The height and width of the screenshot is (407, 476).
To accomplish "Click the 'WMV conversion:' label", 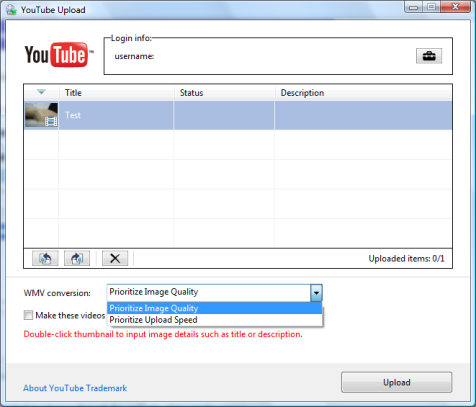I will click(57, 293).
